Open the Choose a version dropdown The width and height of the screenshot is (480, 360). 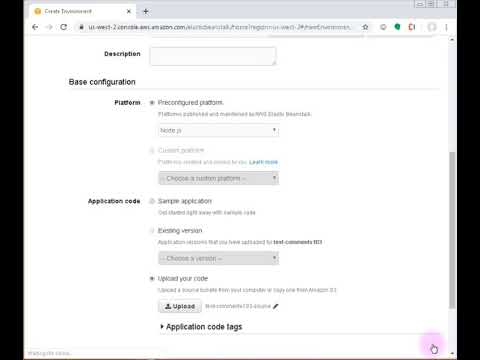[x=219, y=258]
